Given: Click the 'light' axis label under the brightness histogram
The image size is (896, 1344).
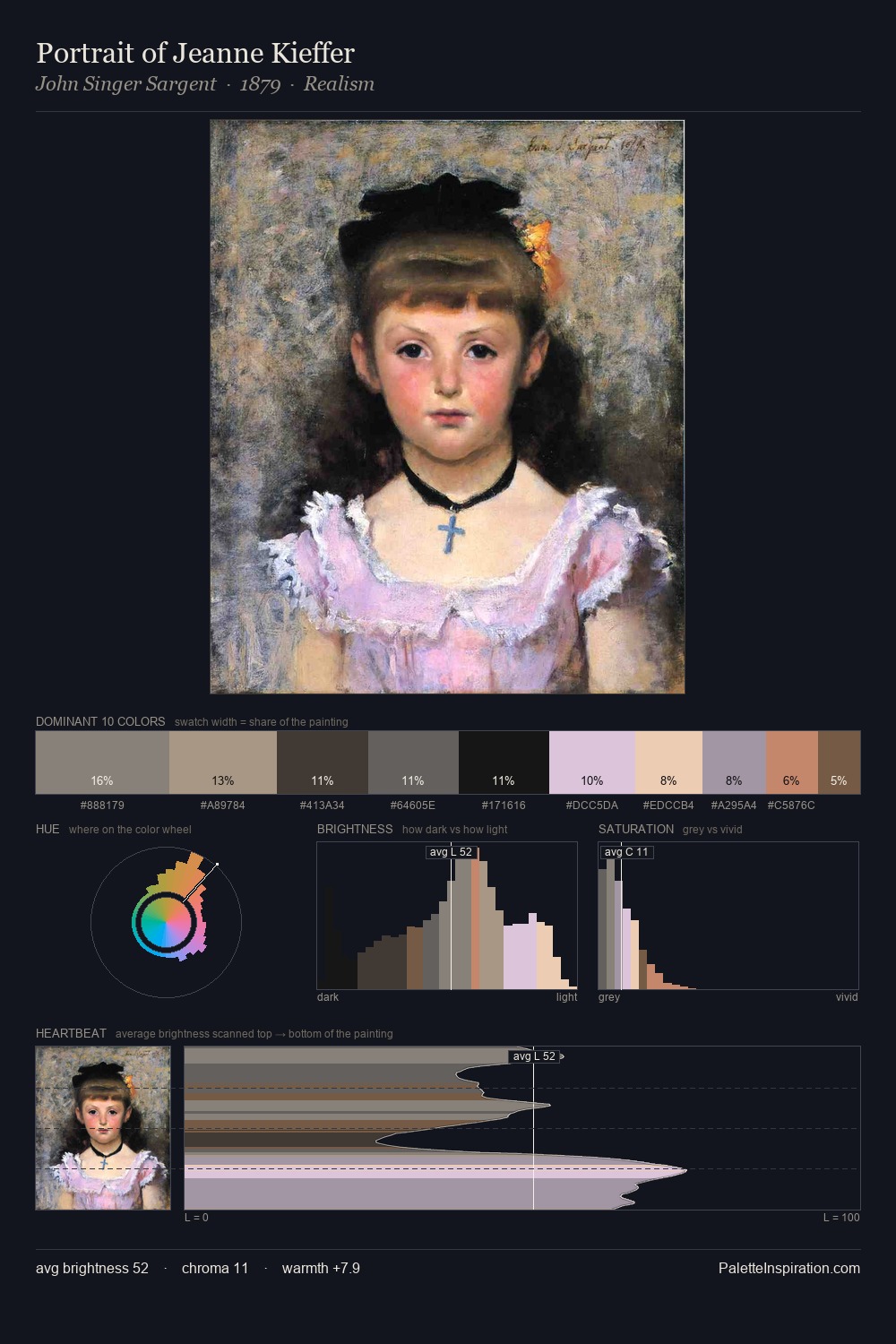Looking at the screenshot, I should [566, 997].
